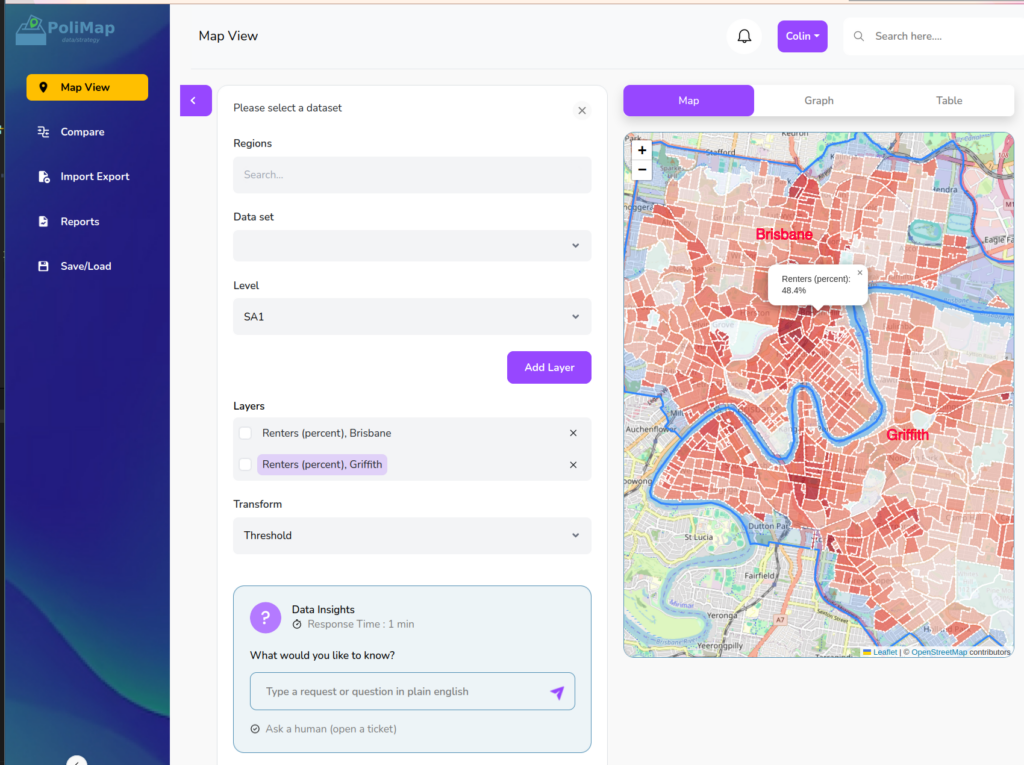Screen dimensions: 1024x765
Task: Close the dataset selection panel
Action: pos(582,110)
